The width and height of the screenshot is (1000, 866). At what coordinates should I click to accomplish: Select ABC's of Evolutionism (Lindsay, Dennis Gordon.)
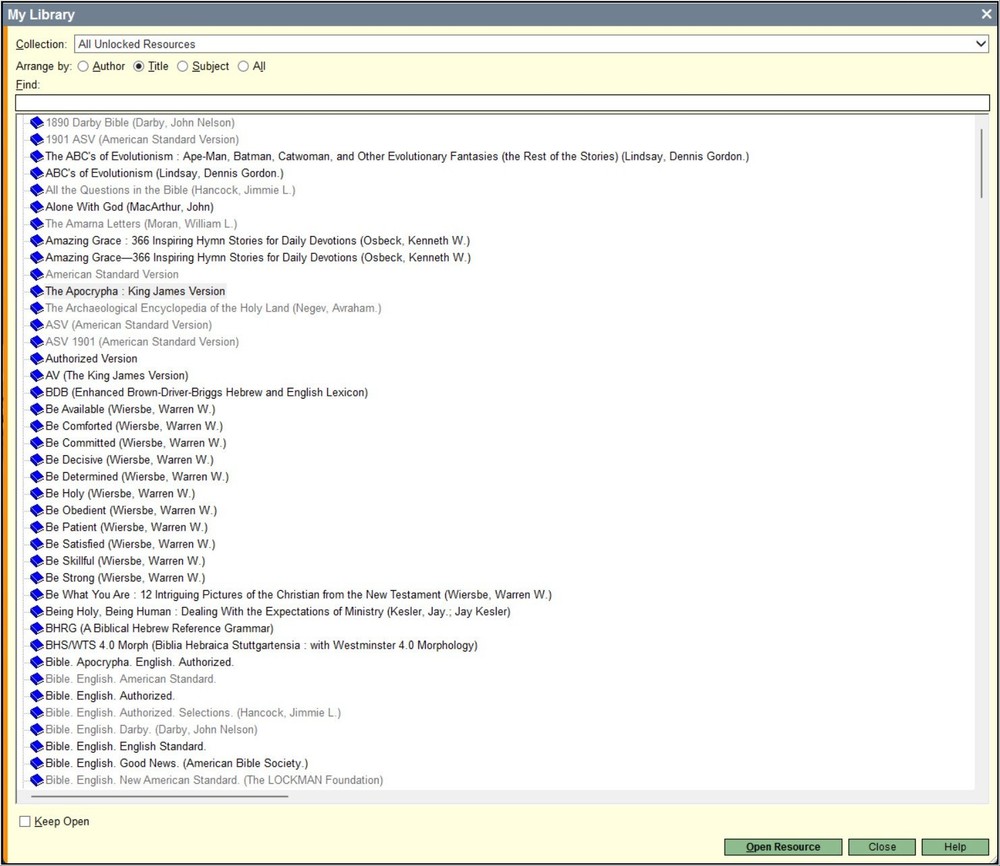[165, 173]
